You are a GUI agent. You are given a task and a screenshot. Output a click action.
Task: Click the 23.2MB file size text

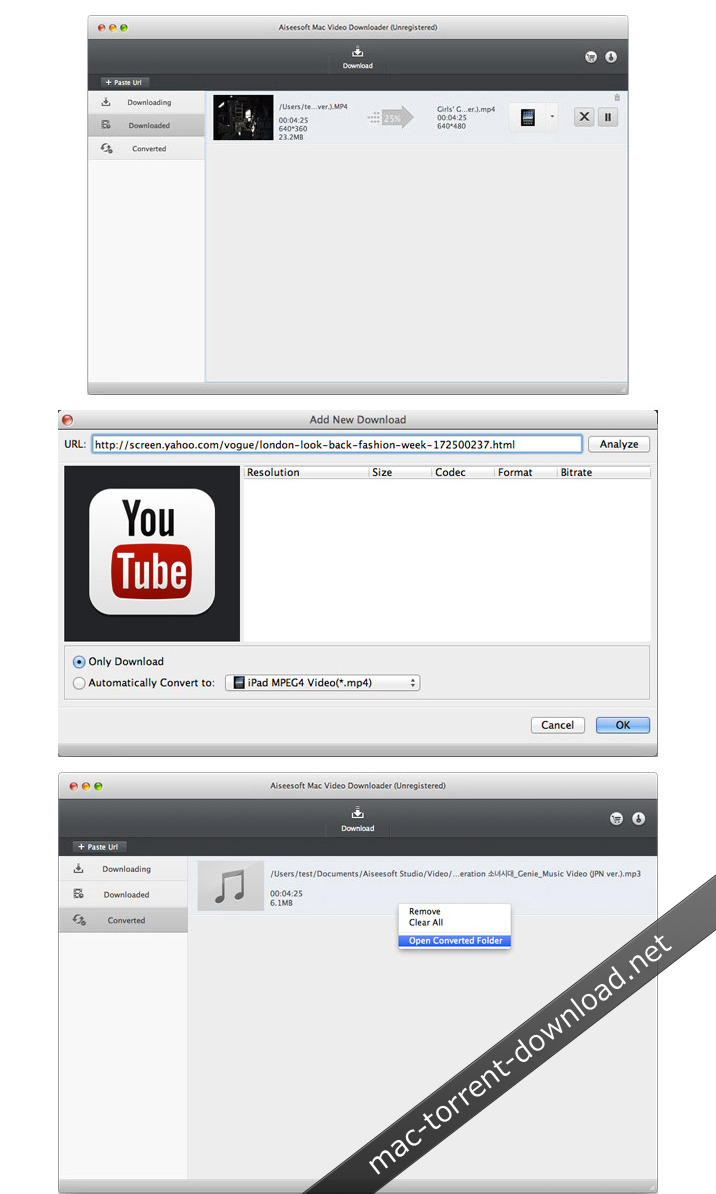tap(291, 137)
